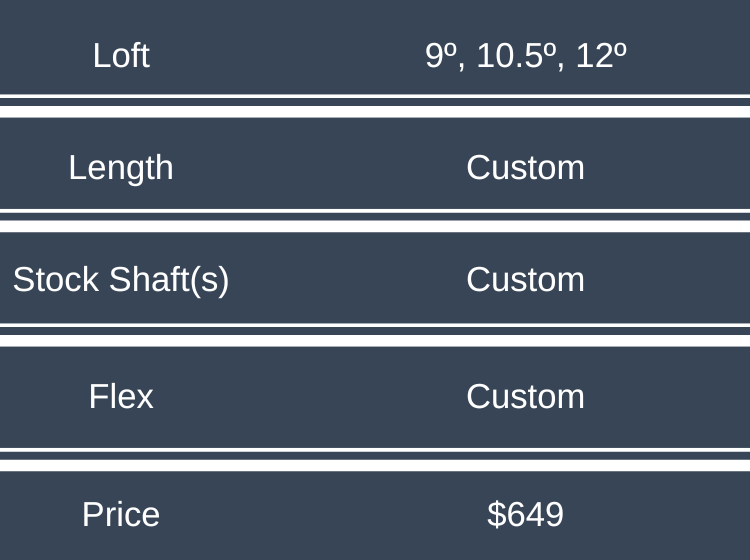Click Custom value in the Length row
The height and width of the screenshot is (560, 750).
pos(525,167)
